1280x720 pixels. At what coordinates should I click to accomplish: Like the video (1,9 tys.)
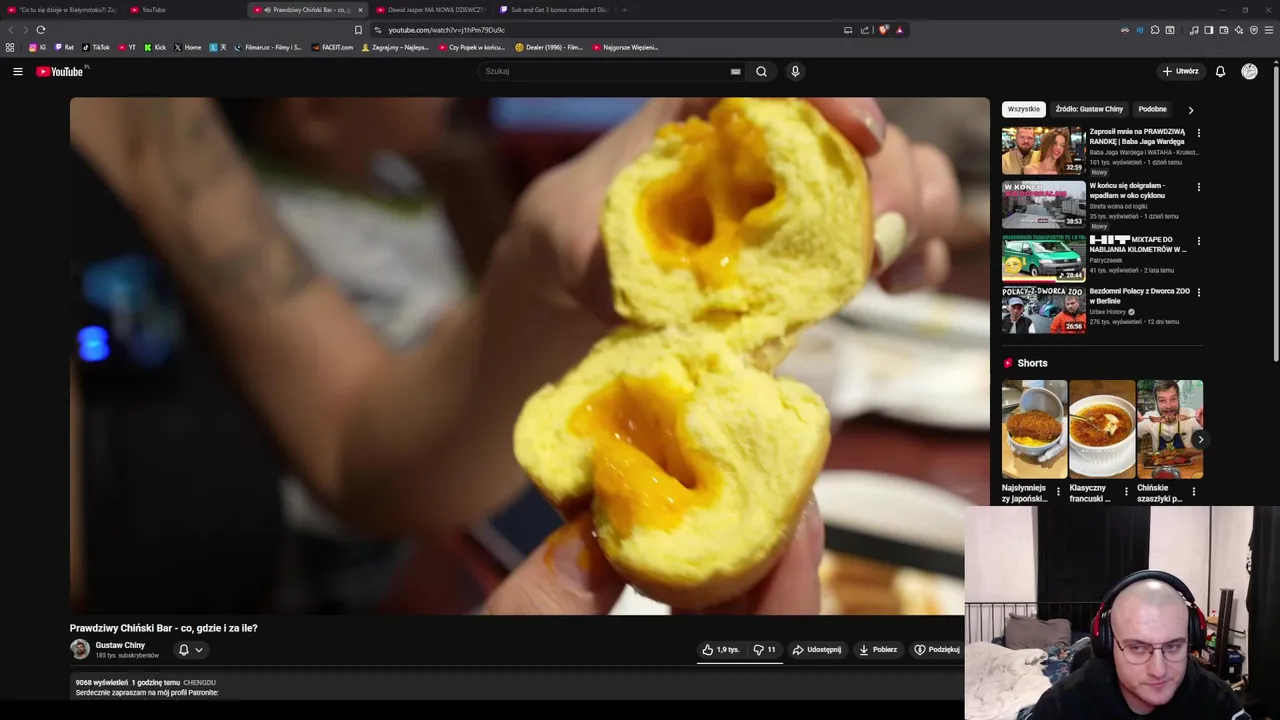point(721,650)
